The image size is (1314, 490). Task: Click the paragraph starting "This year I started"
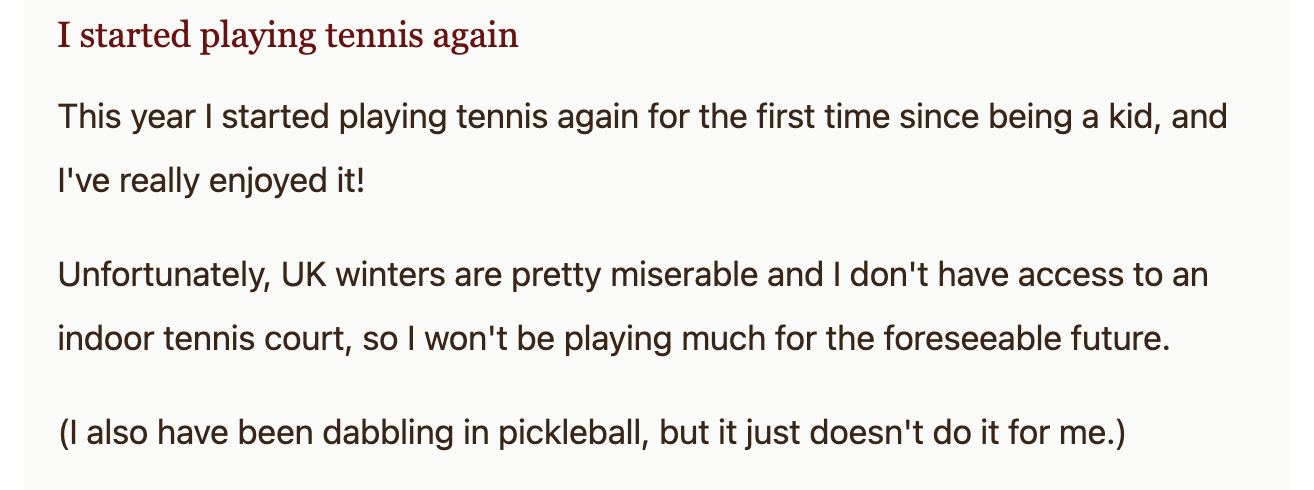pos(641,118)
